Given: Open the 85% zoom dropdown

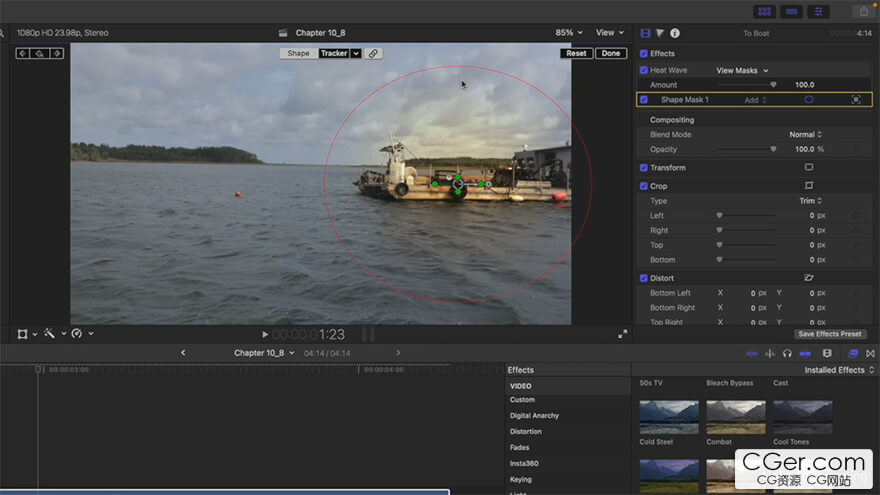Looking at the screenshot, I should point(569,33).
